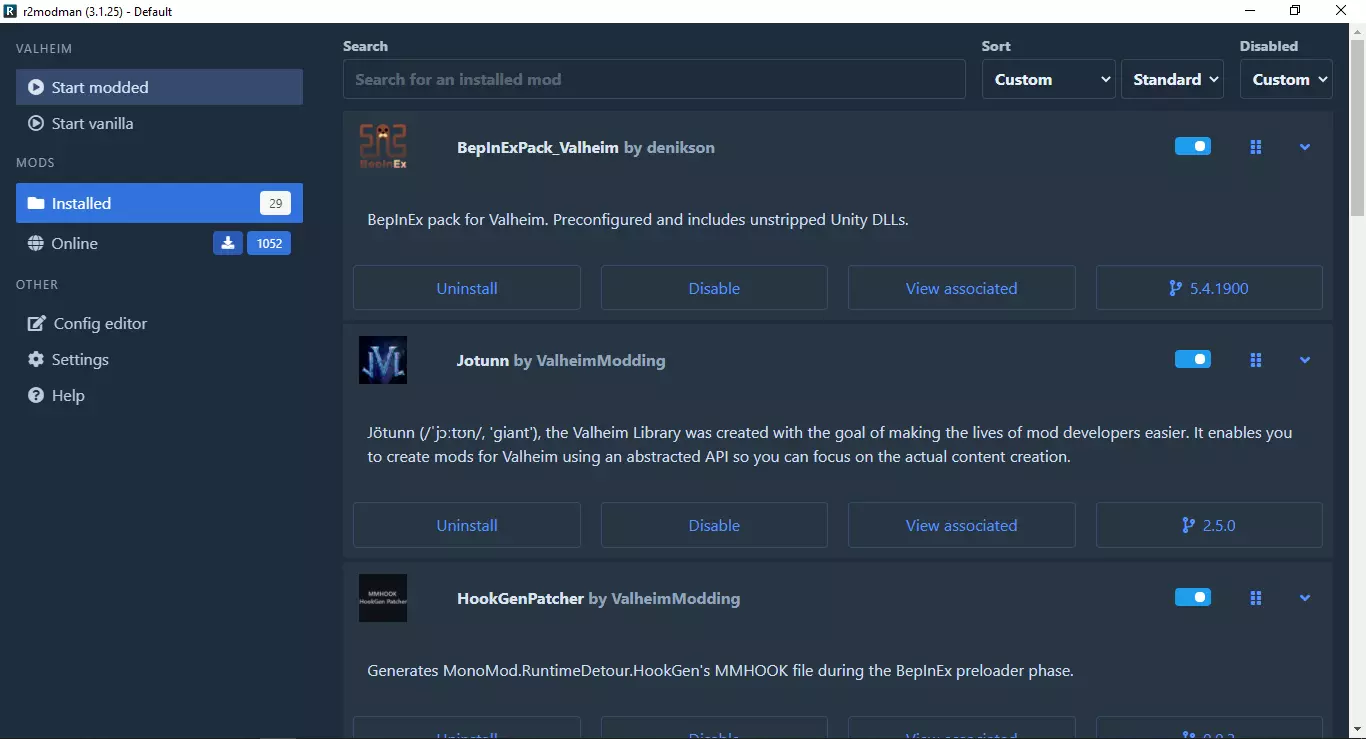
Task: Click the BepInEx mod icon
Action: tap(383, 147)
